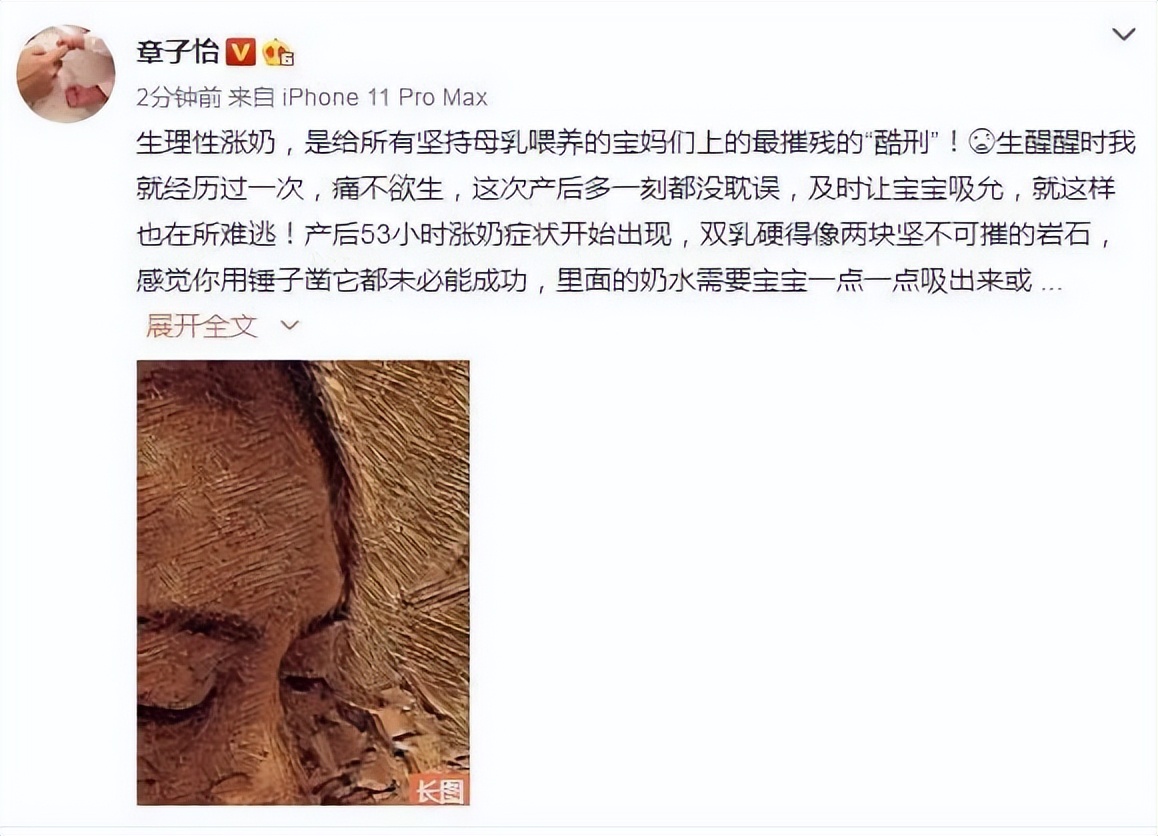Click the username 章子怡
Image resolution: width=1158 pixels, height=836 pixels.
178,52
